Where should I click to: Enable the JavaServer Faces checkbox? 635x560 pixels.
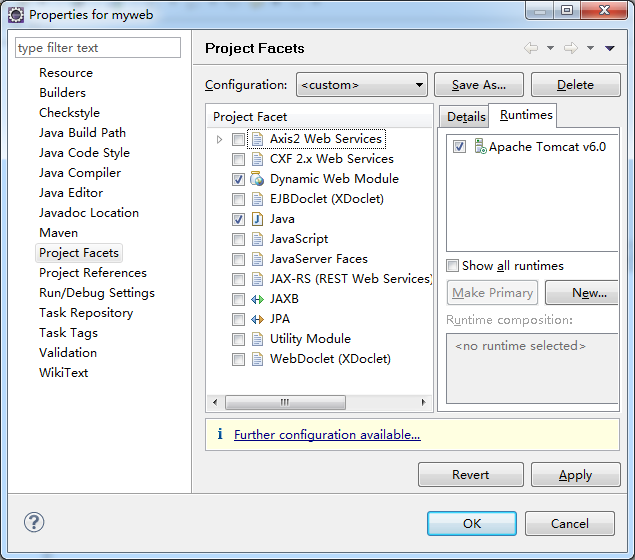[238, 260]
